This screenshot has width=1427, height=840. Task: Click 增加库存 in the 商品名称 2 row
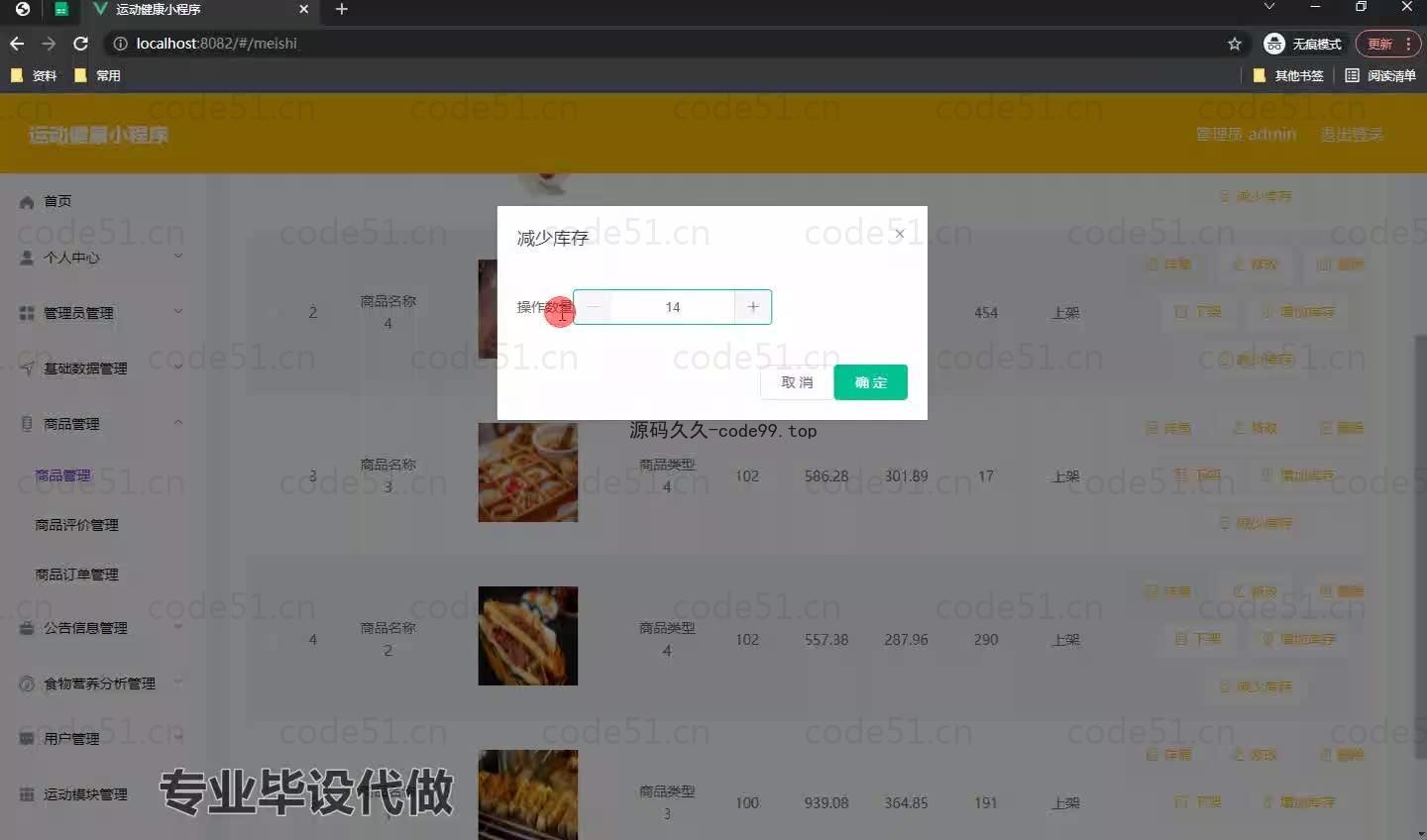click(x=1298, y=639)
